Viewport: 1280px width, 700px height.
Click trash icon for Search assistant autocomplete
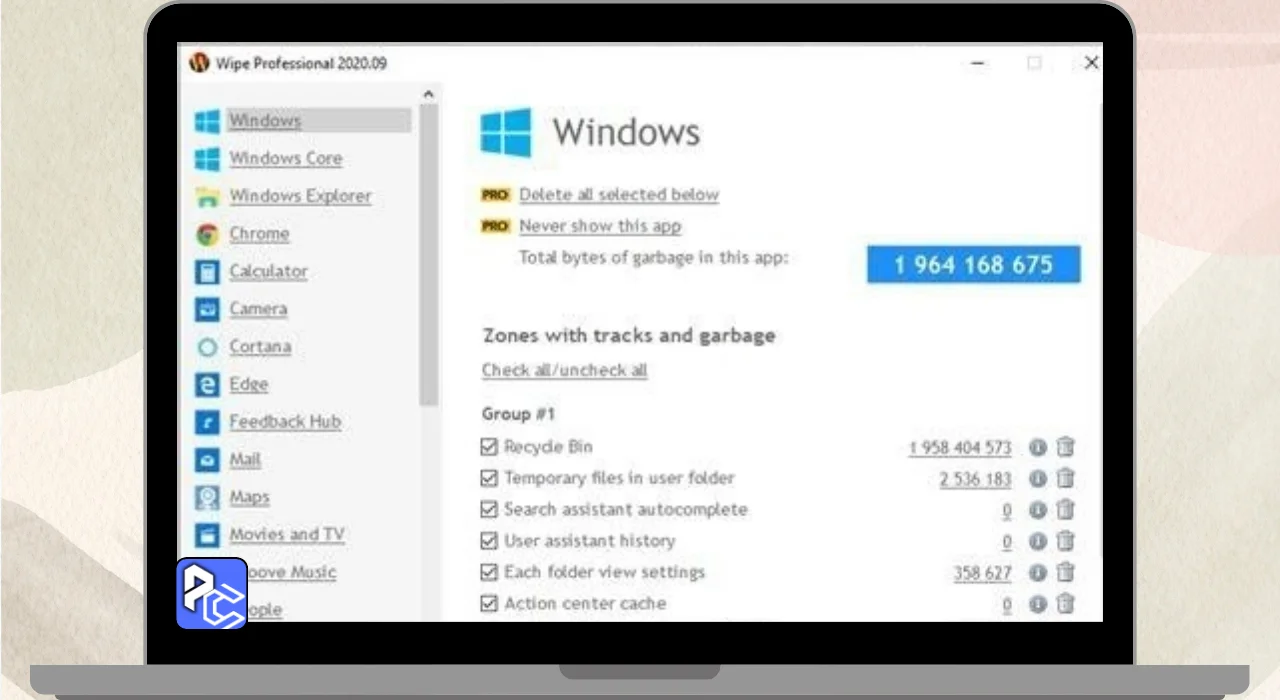pyautogui.click(x=1066, y=510)
